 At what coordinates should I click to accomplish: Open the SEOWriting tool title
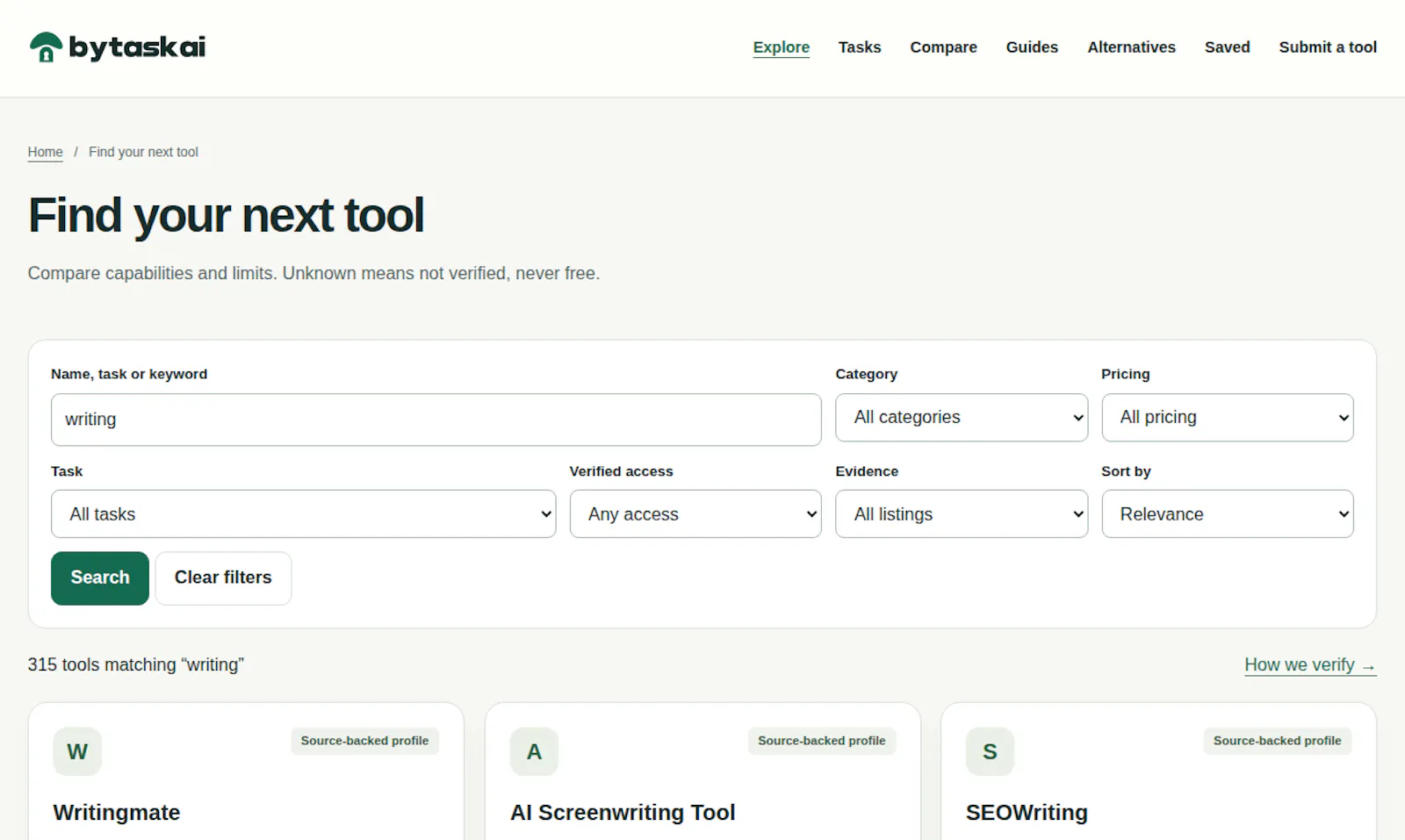pyautogui.click(x=1027, y=813)
